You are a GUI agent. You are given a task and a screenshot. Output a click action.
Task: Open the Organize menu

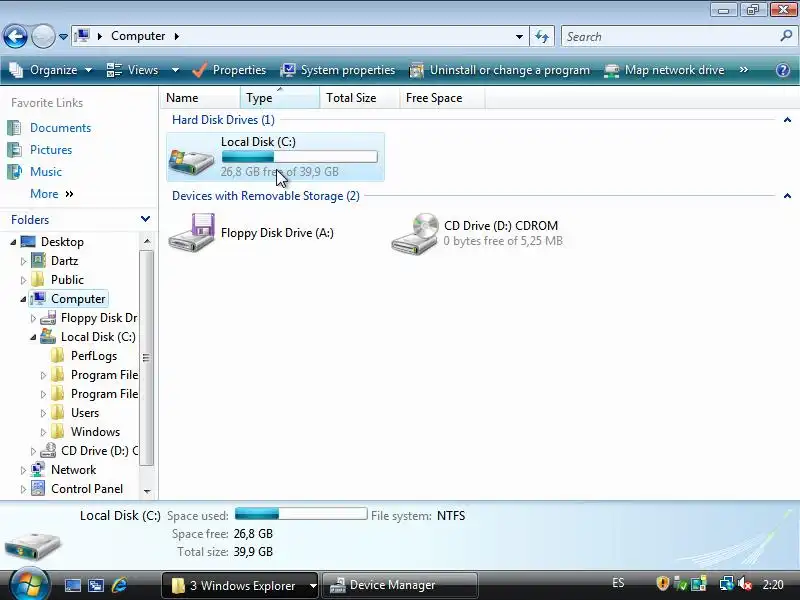pyautogui.click(x=51, y=70)
